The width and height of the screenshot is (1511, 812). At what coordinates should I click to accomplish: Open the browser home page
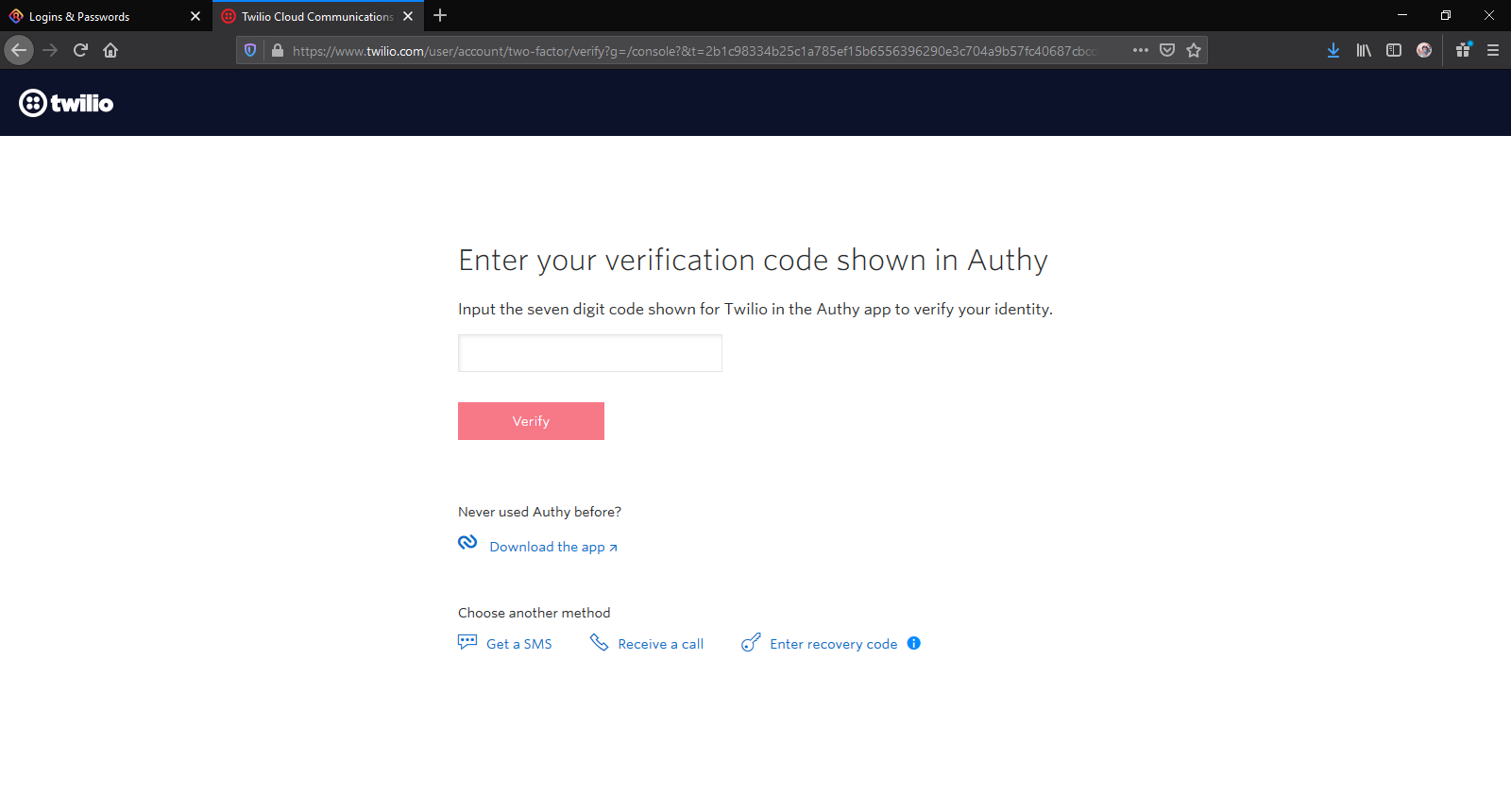110,50
